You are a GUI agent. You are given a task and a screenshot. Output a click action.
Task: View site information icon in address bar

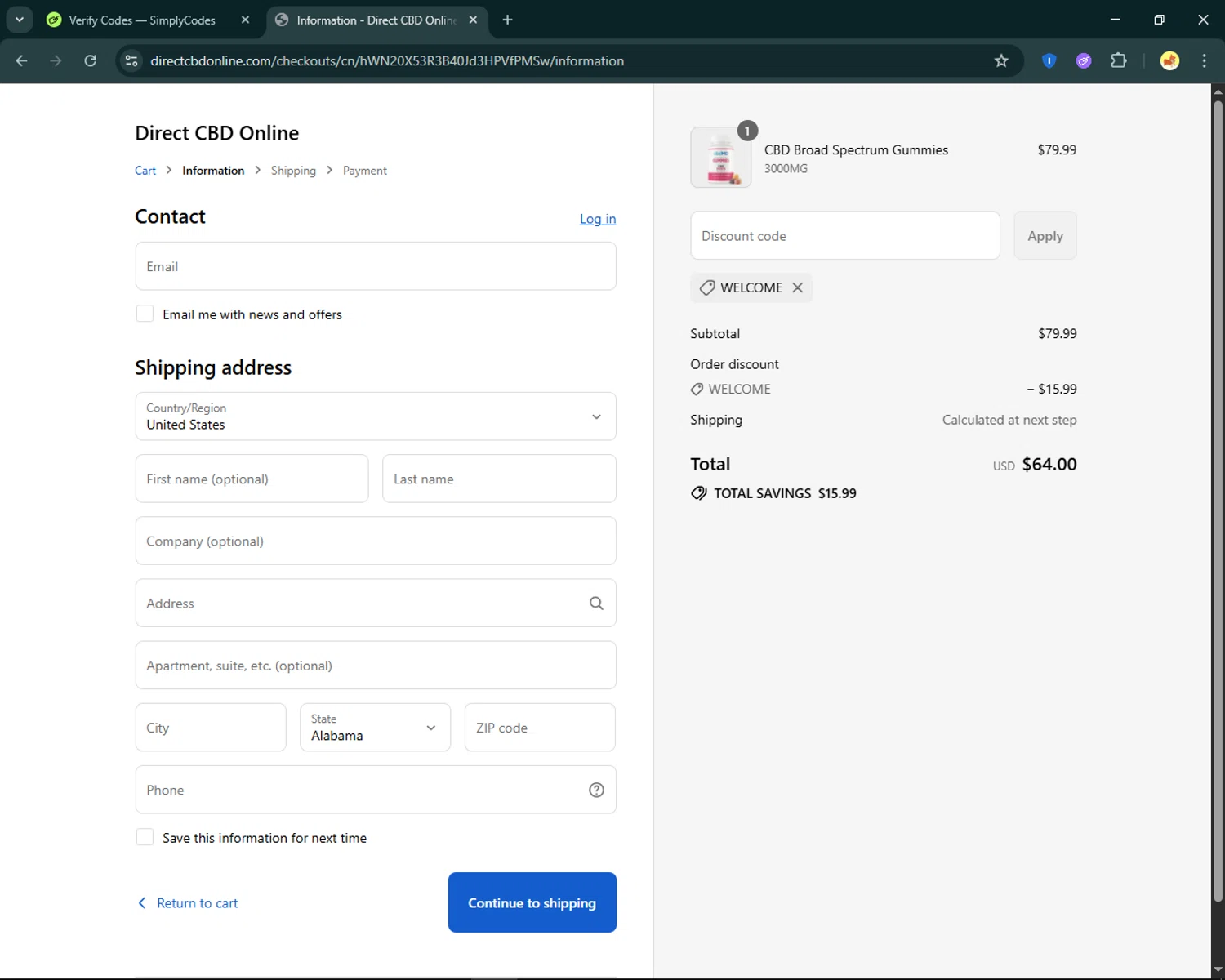(x=131, y=60)
